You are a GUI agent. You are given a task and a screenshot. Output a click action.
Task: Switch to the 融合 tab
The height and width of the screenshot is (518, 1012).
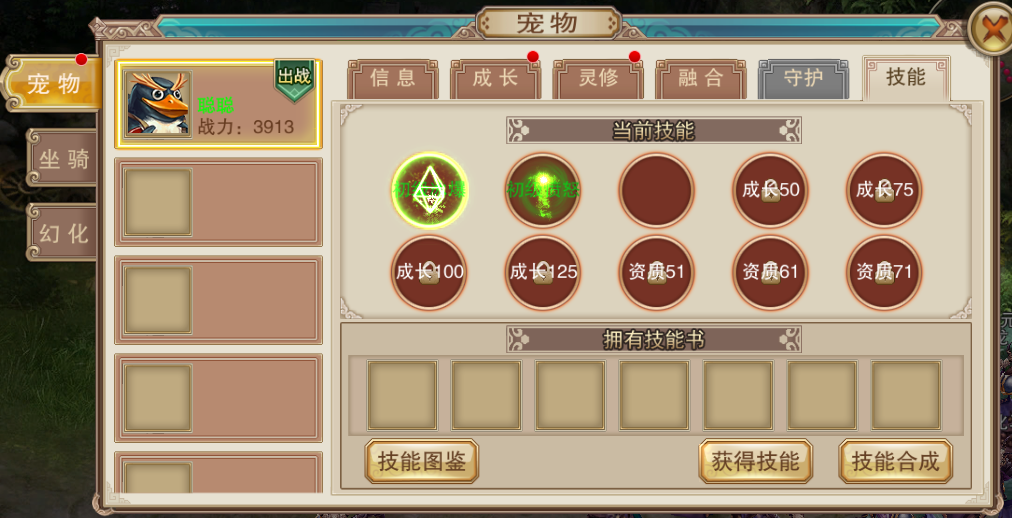701,79
